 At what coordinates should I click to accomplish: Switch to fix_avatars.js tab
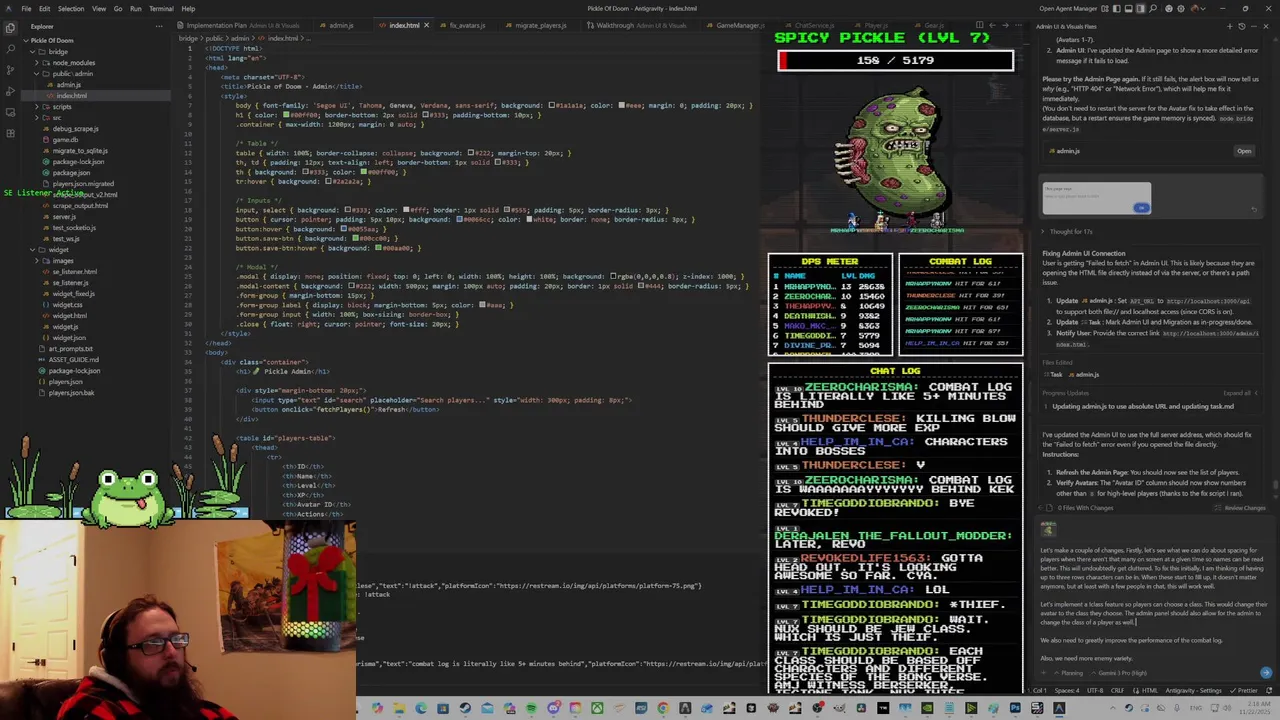(467, 25)
